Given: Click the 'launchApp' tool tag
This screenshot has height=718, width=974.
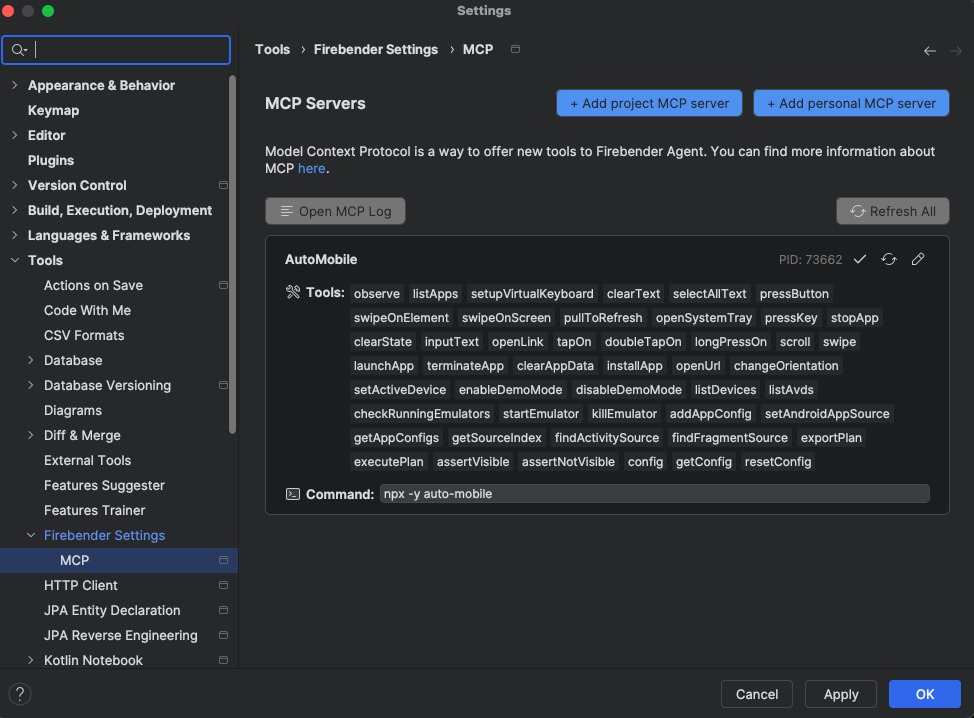Looking at the screenshot, I should (383, 366).
